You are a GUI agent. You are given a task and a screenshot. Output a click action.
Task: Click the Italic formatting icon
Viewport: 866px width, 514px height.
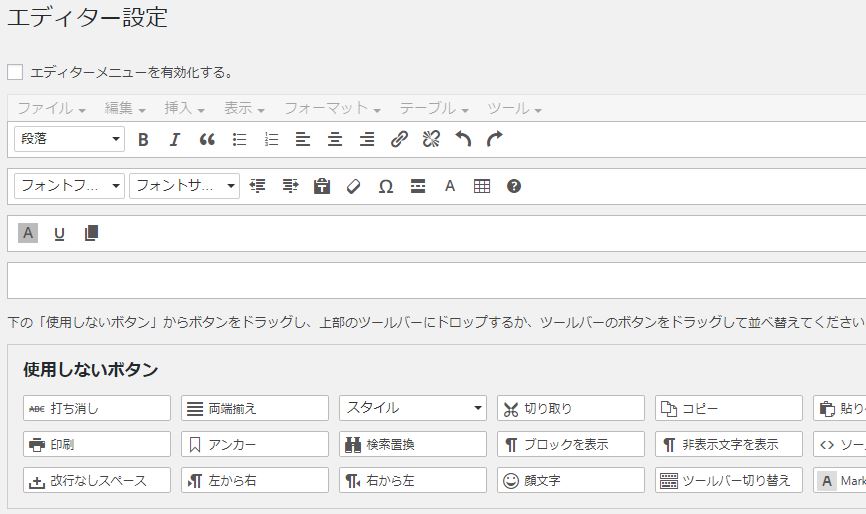pos(175,140)
